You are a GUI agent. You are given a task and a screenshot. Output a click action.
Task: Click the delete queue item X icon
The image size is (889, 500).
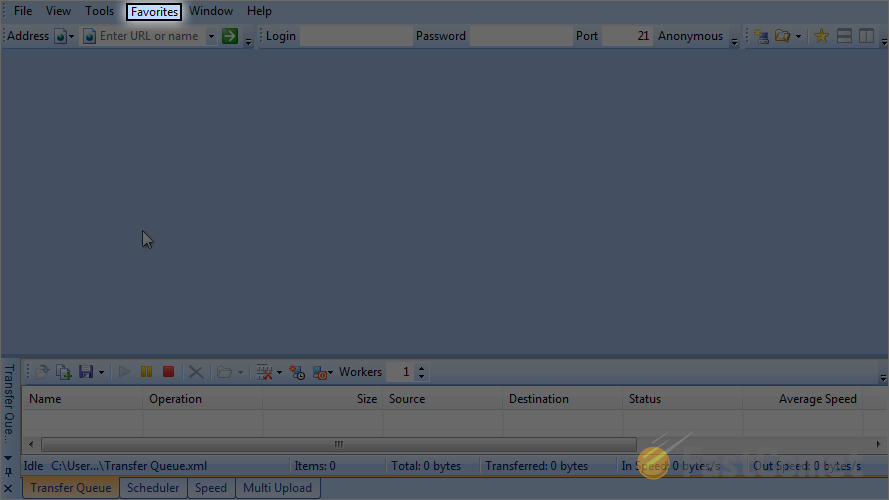click(196, 372)
